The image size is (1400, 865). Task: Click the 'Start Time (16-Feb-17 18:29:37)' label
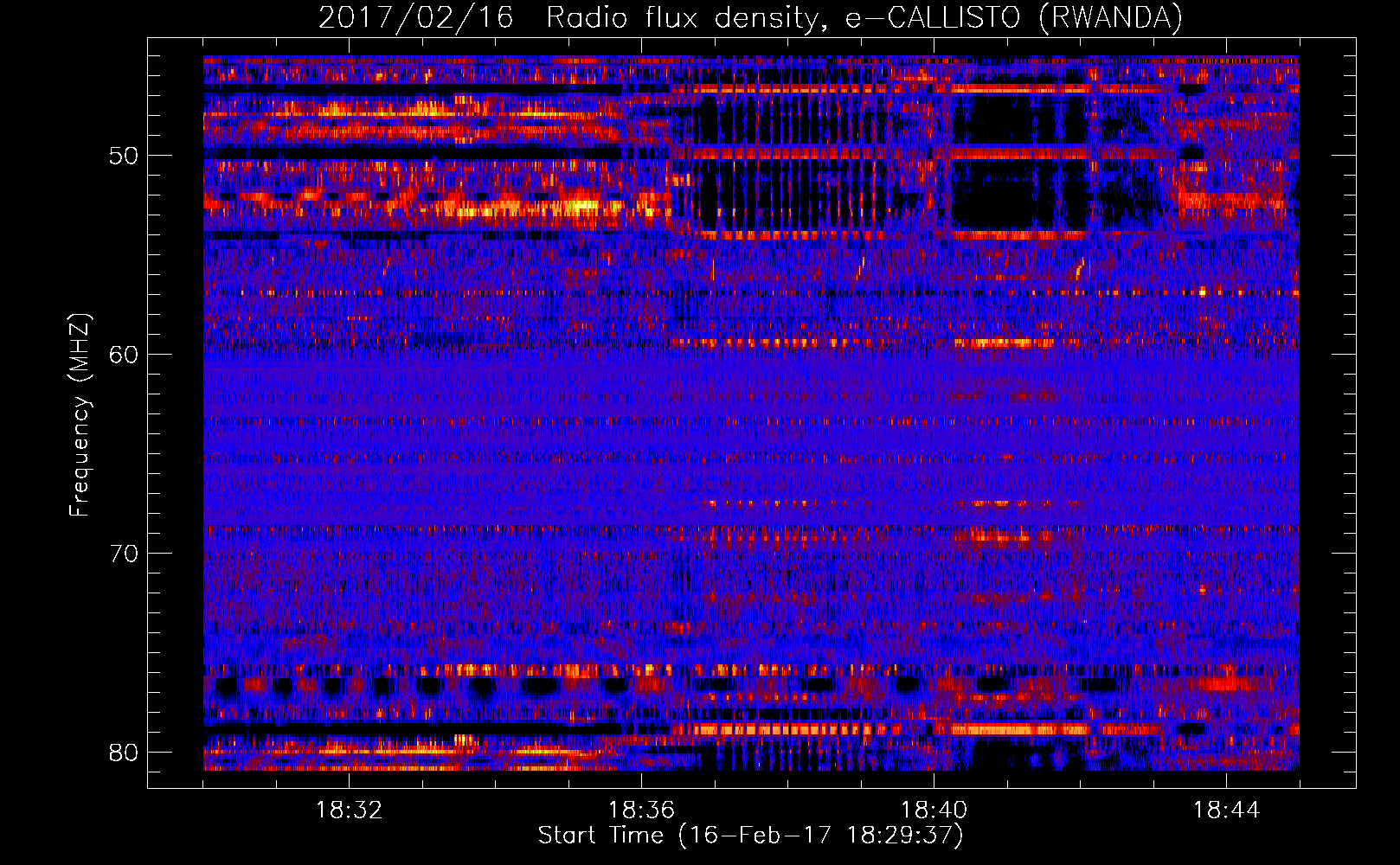(x=751, y=836)
